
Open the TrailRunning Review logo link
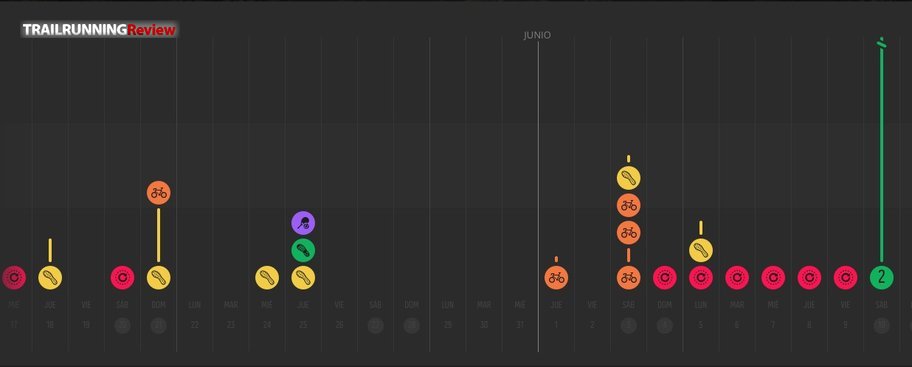point(99,30)
